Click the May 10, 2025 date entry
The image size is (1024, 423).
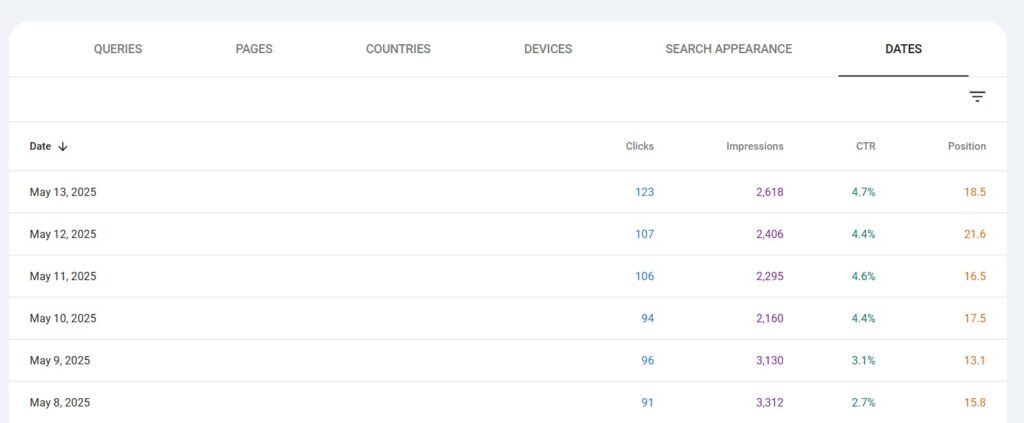(63, 318)
